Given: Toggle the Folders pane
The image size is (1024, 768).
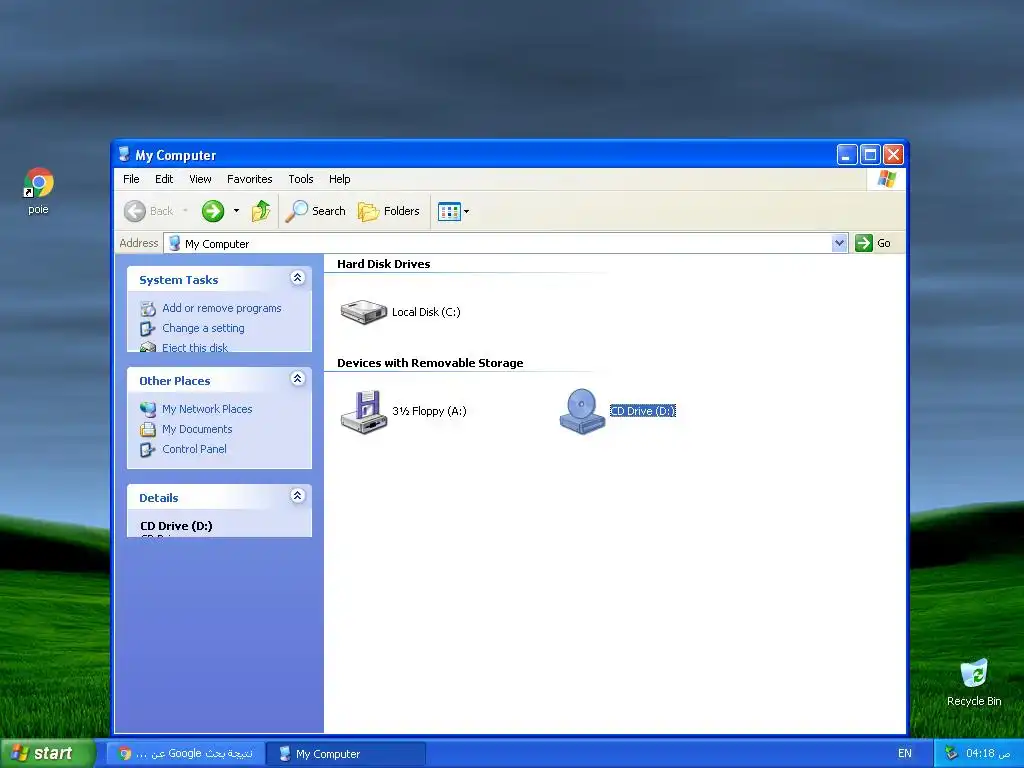Looking at the screenshot, I should click(389, 211).
